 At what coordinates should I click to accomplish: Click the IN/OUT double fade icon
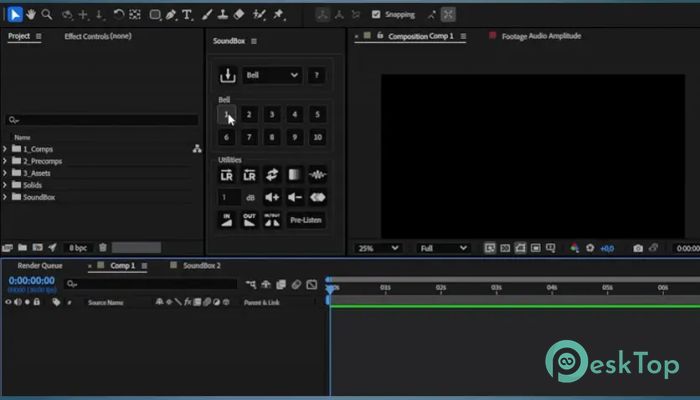click(x=272, y=220)
